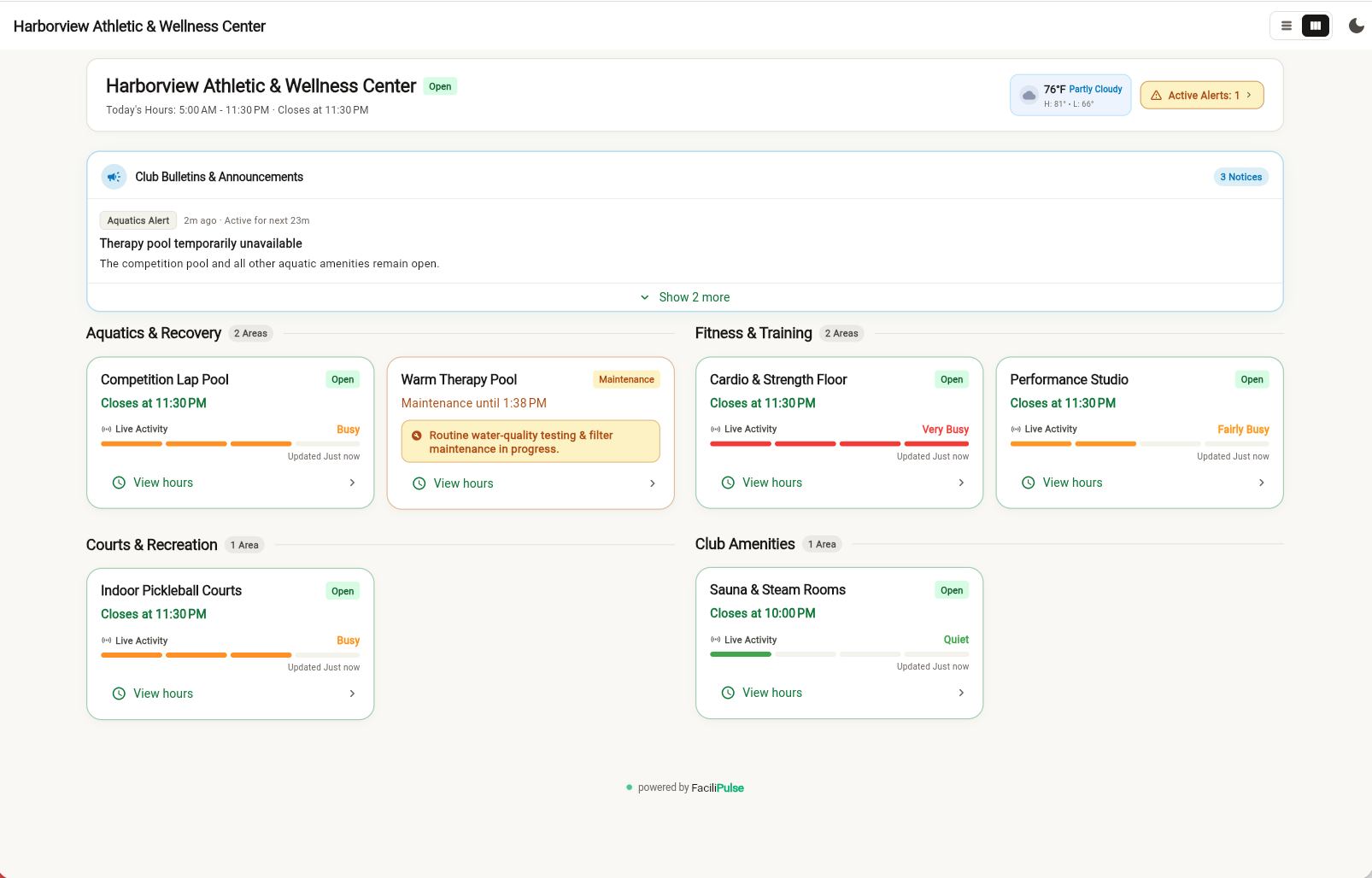Screen dimensions: 1372x878
Task: Click the Open badge beside center title
Action: pyautogui.click(x=440, y=86)
